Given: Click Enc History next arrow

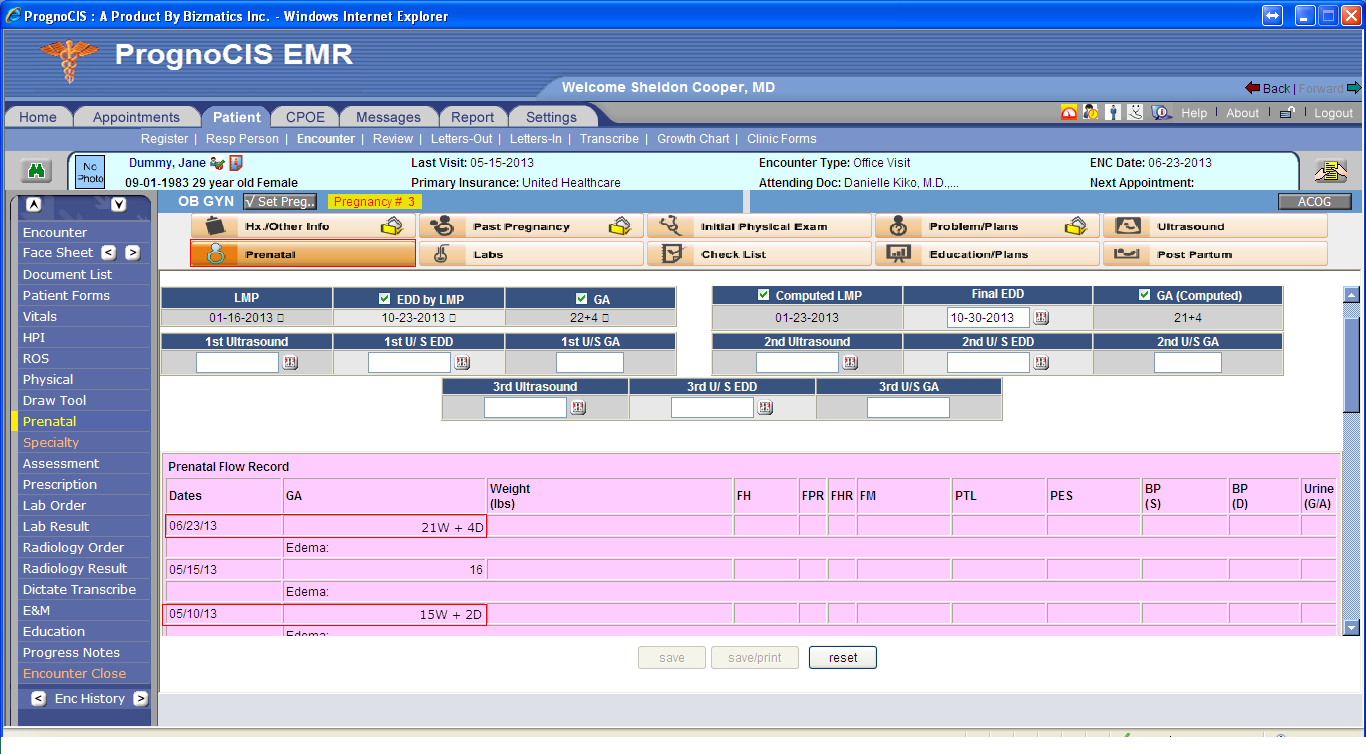Looking at the screenshot, I should click(140, 699).
